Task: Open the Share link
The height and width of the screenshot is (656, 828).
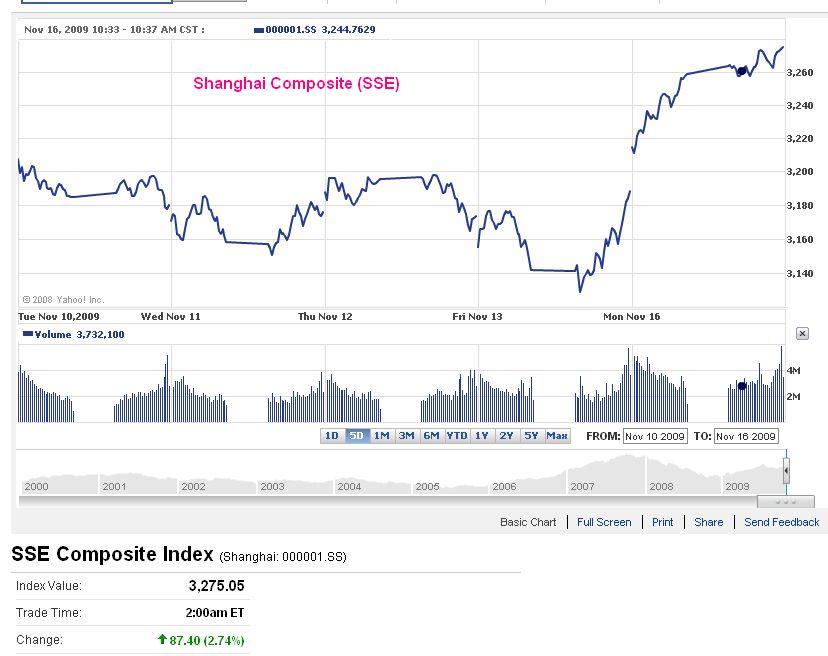Action: (x=708, y=522)
